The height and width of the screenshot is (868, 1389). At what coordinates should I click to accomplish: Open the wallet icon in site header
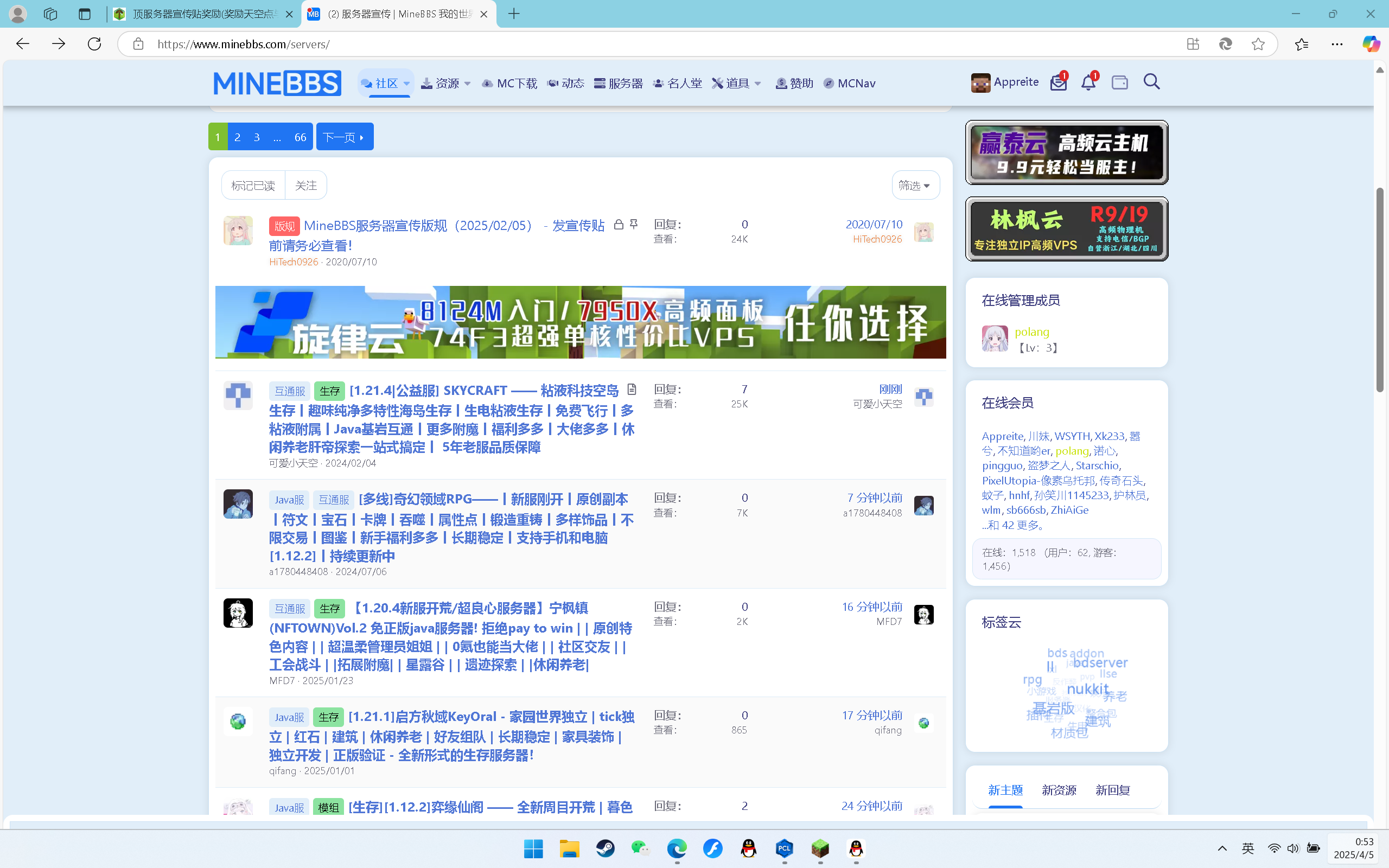(1119, 82)
